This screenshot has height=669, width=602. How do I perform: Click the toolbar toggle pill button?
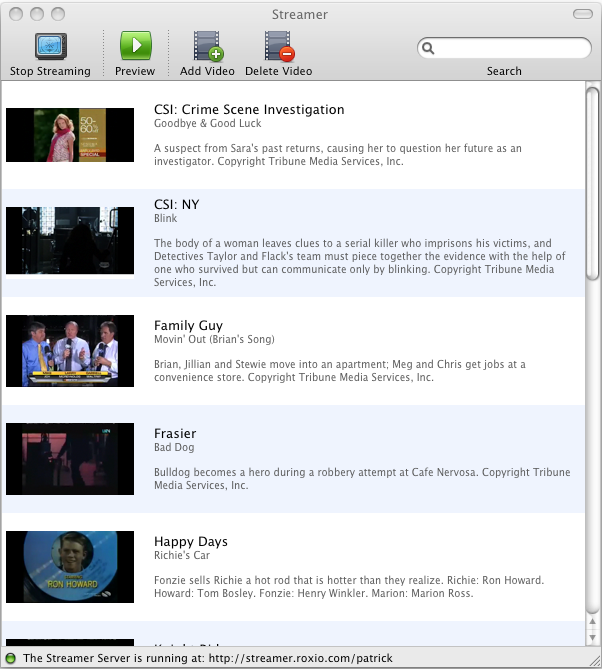tap(582, 15)
